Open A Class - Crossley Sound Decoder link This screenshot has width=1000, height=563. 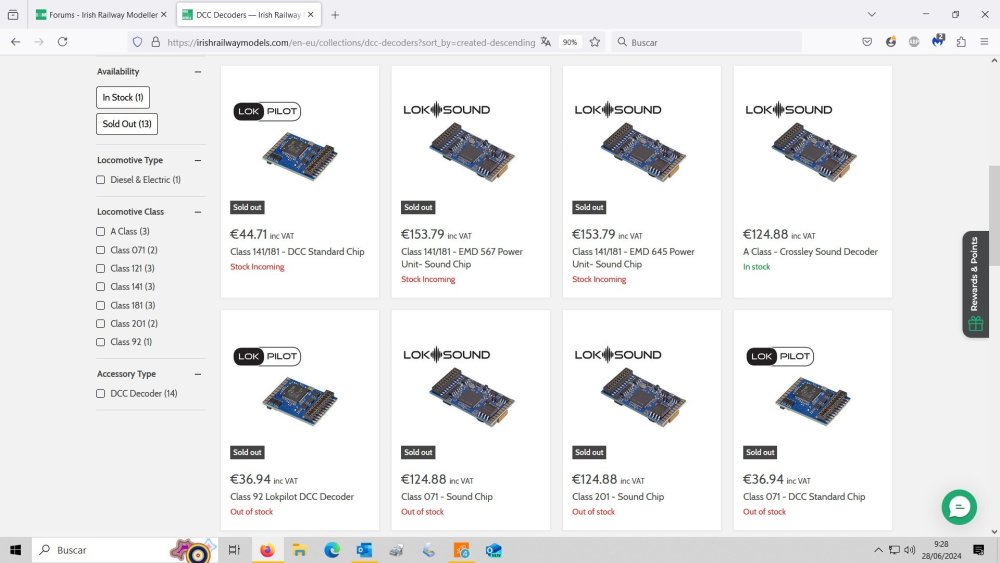[x=810, y=252]
